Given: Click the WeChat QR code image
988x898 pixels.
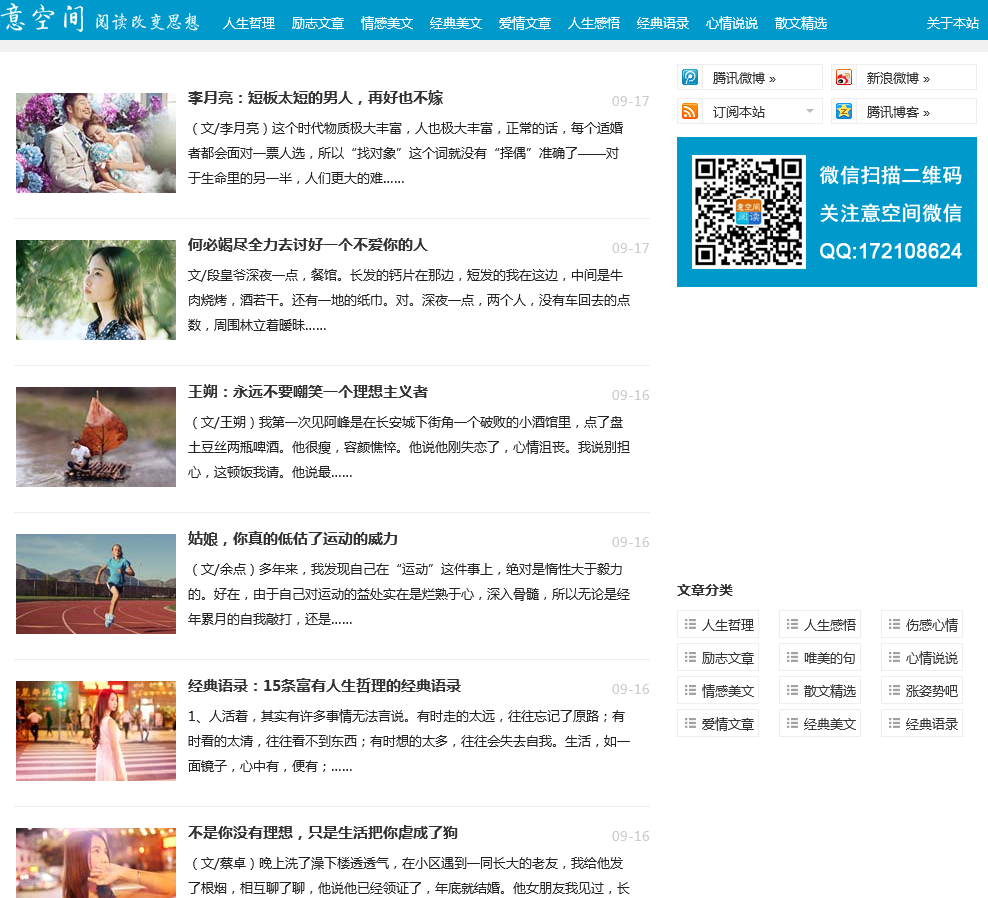Looking at the screenshot, I should (x=749, y=212).
